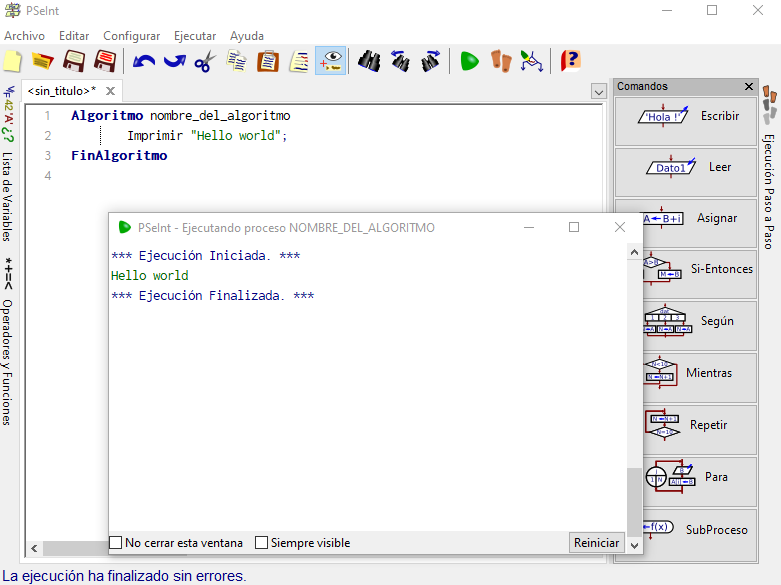Run the algorithm with the green play button
Screen dimensions: 781x585
469,61
